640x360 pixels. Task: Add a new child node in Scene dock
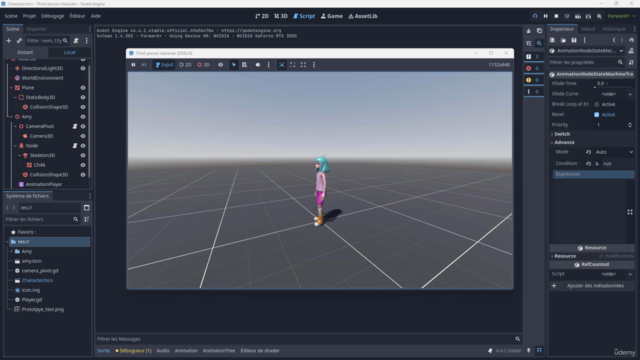(8, 40)
